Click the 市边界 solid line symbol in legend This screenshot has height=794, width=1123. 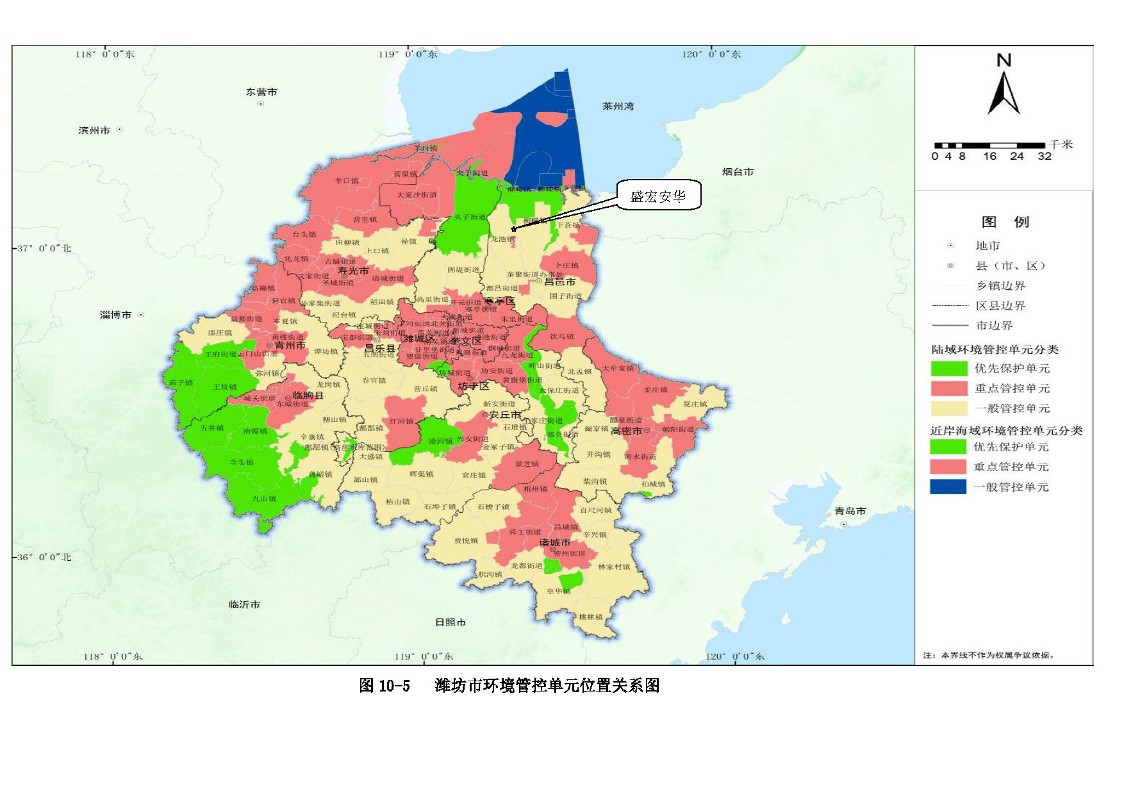pyautogui.click(x=950, y=326)
